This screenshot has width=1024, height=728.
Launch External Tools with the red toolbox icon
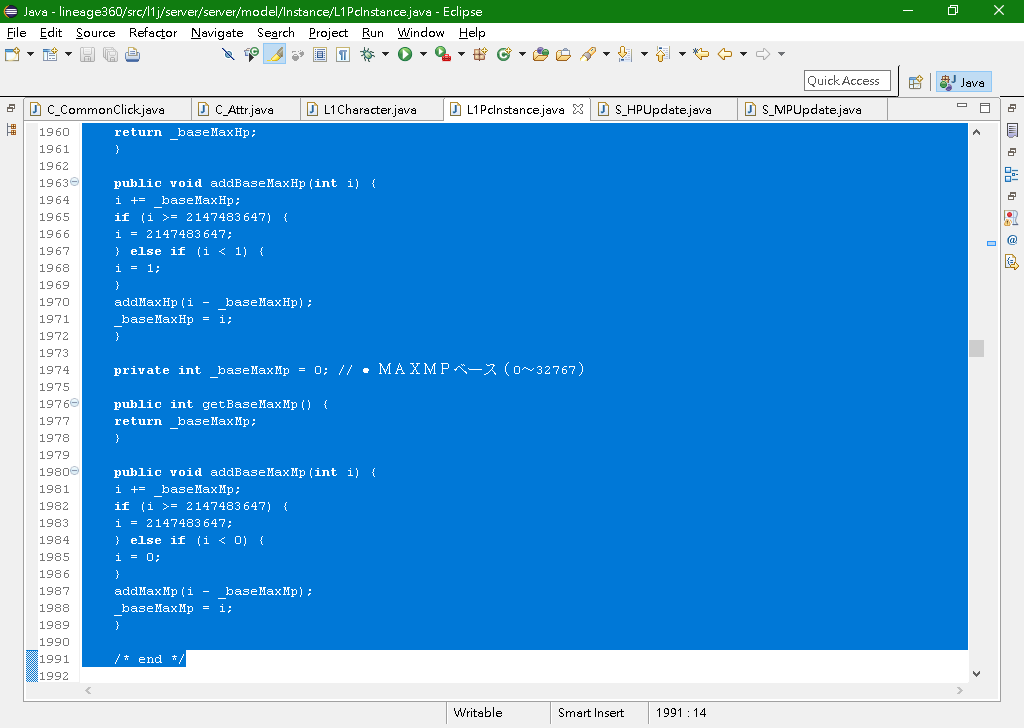(x=443, y=54)
